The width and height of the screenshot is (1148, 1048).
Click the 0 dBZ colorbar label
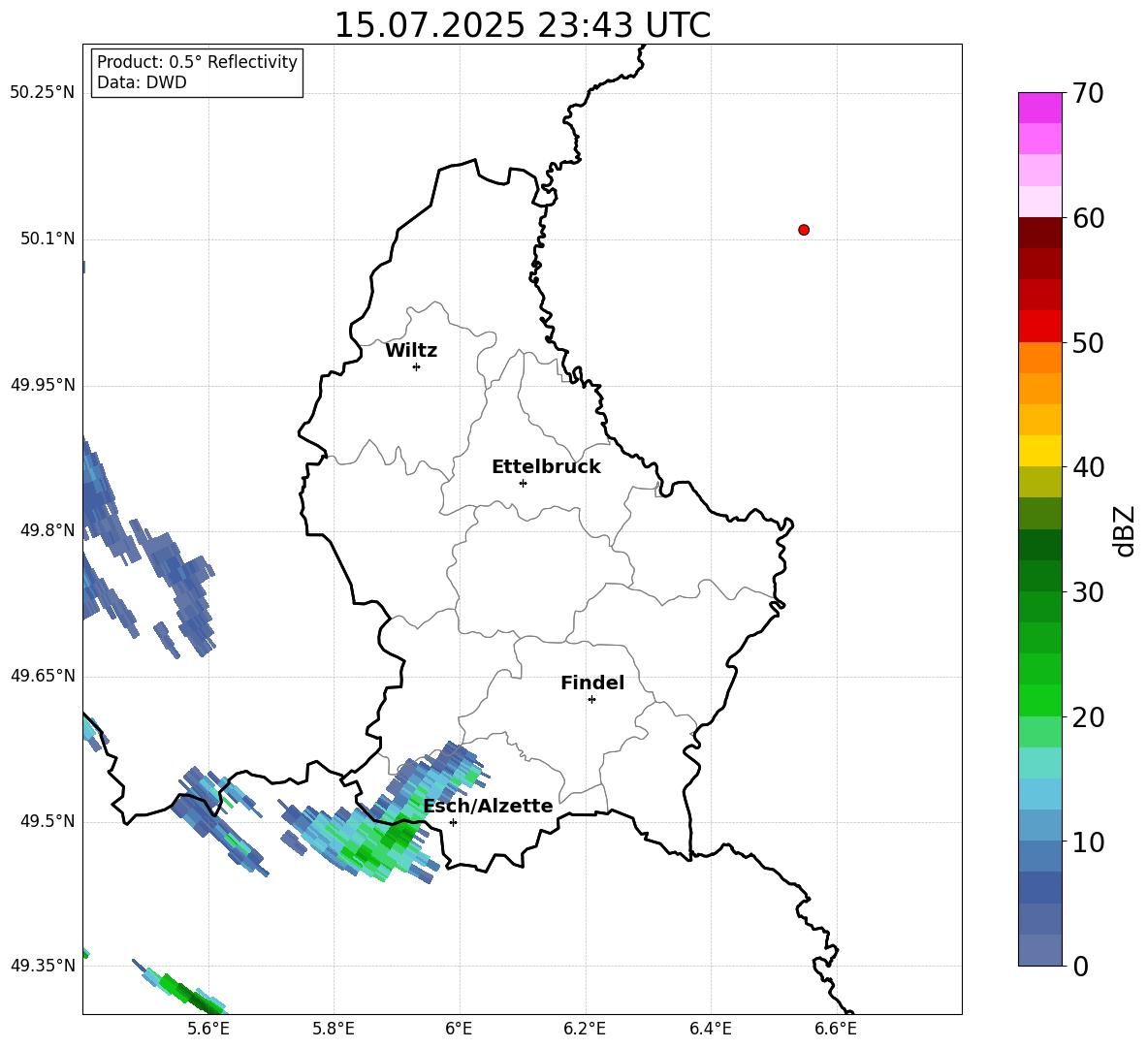(1080, 967)
